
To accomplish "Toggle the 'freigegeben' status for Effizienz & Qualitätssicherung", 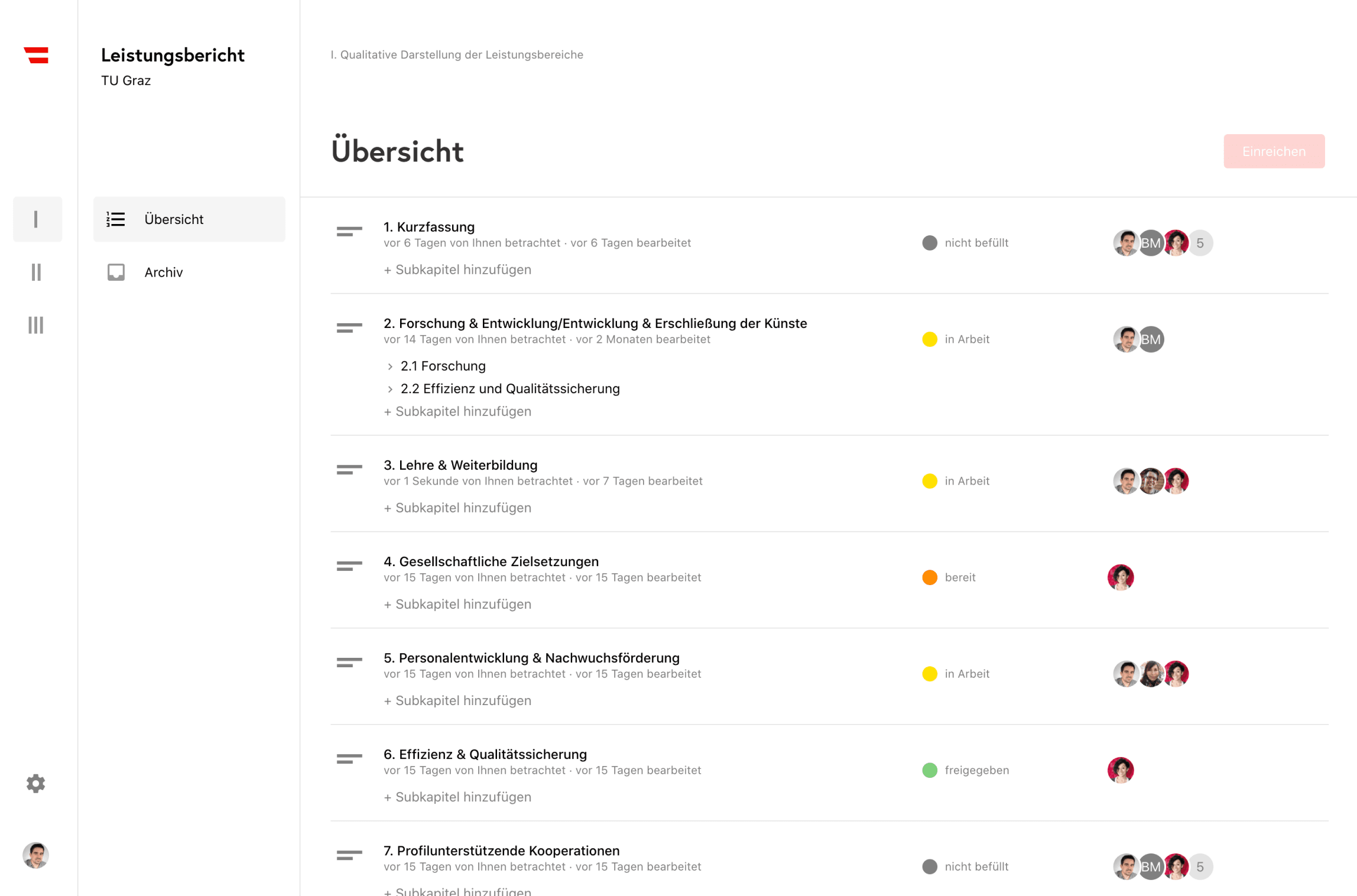I will click(x=930, y=770).
